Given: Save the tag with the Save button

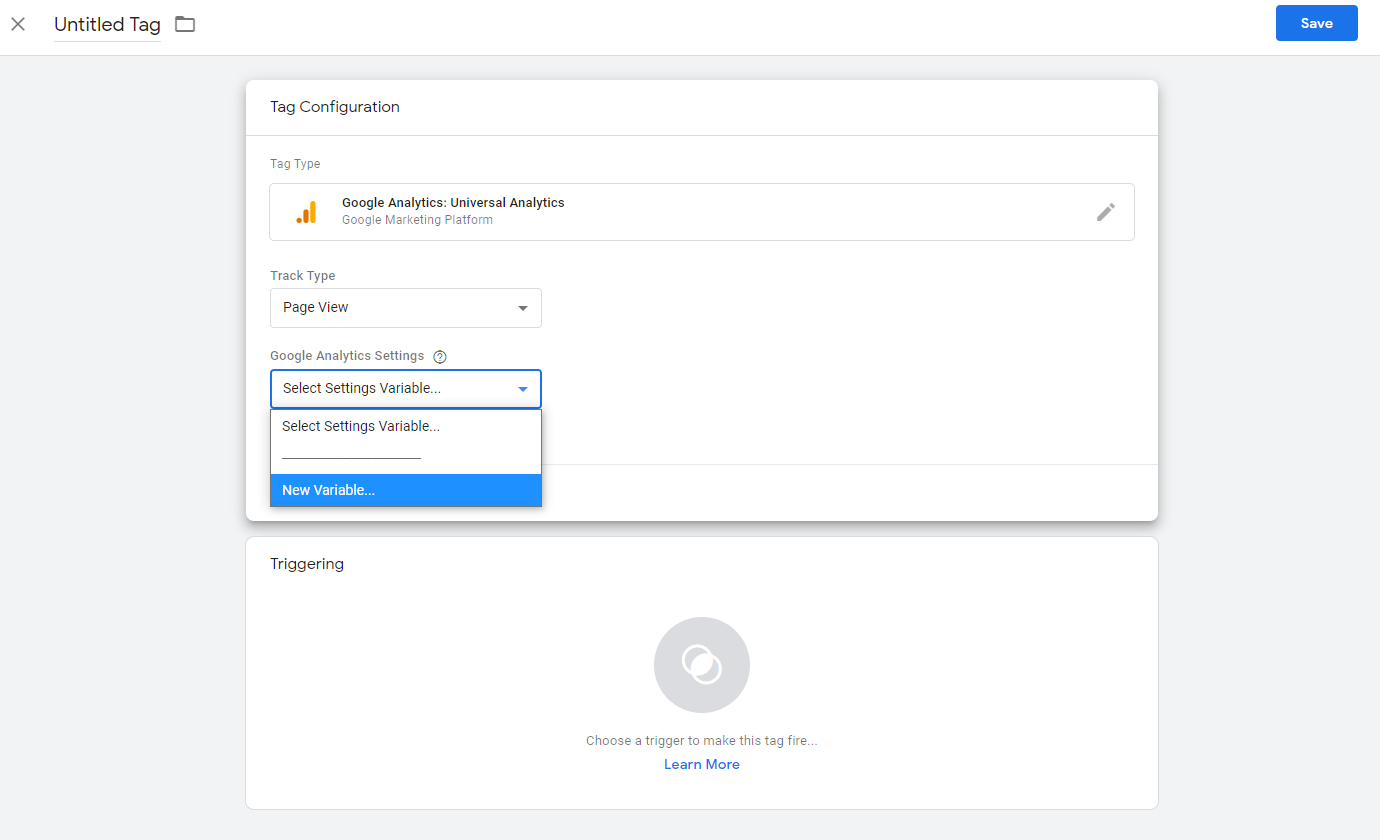Looking at the screenshot, I should point(1316,23).
